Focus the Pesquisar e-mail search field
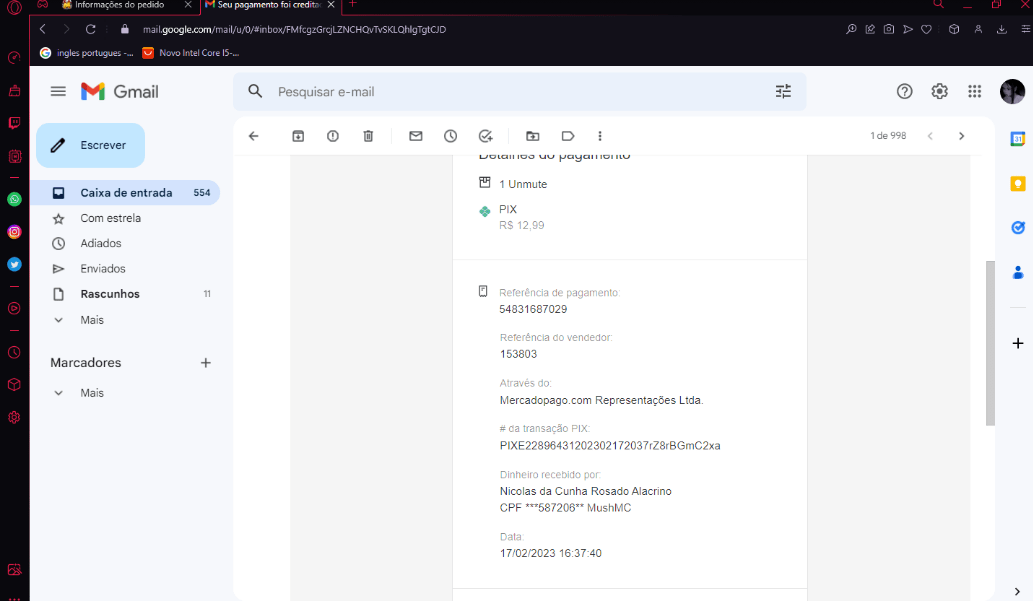Viewport: 1033px width, 601px height. 520,92
